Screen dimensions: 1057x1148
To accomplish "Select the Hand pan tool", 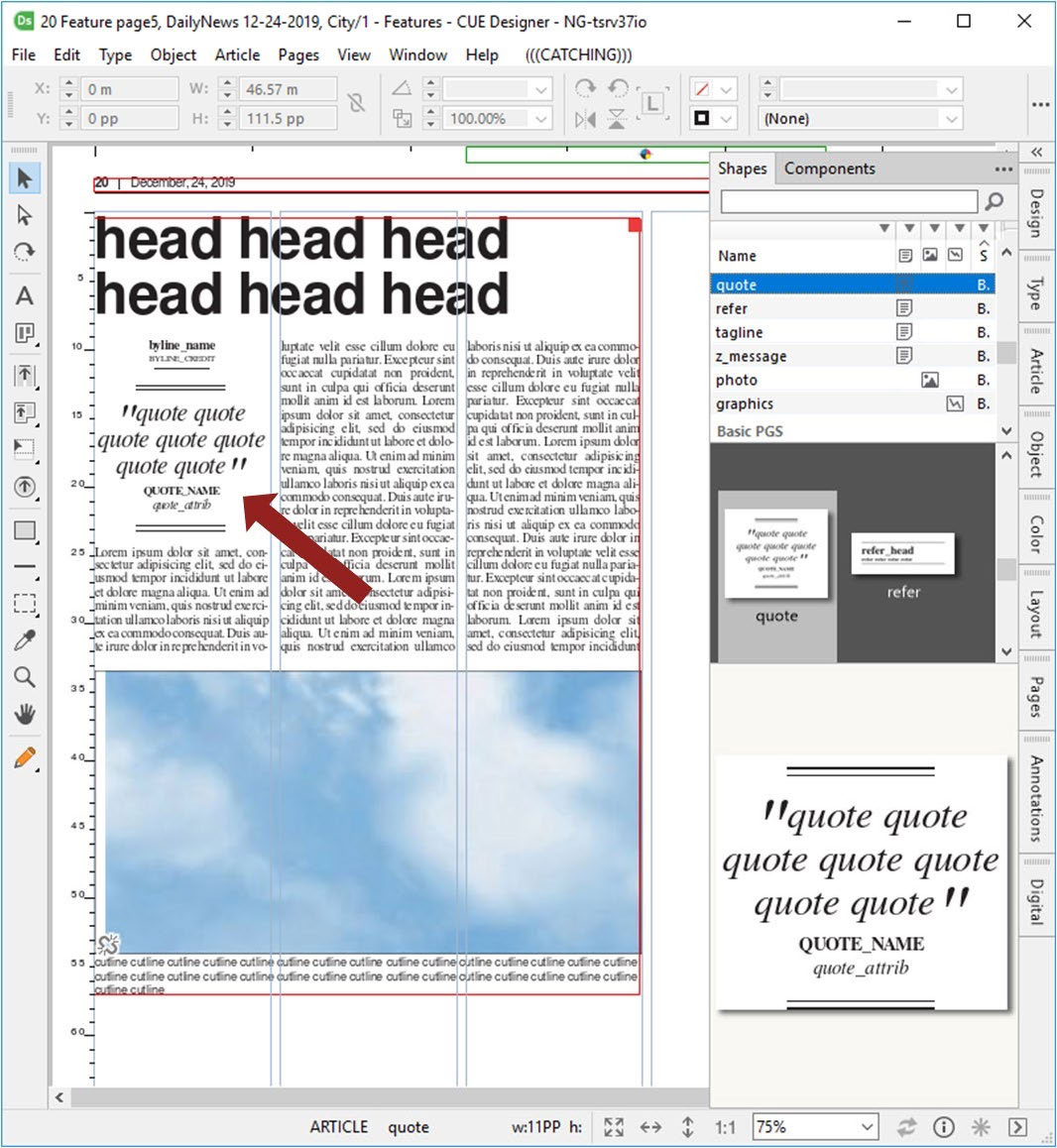I will tap(25, 714).
